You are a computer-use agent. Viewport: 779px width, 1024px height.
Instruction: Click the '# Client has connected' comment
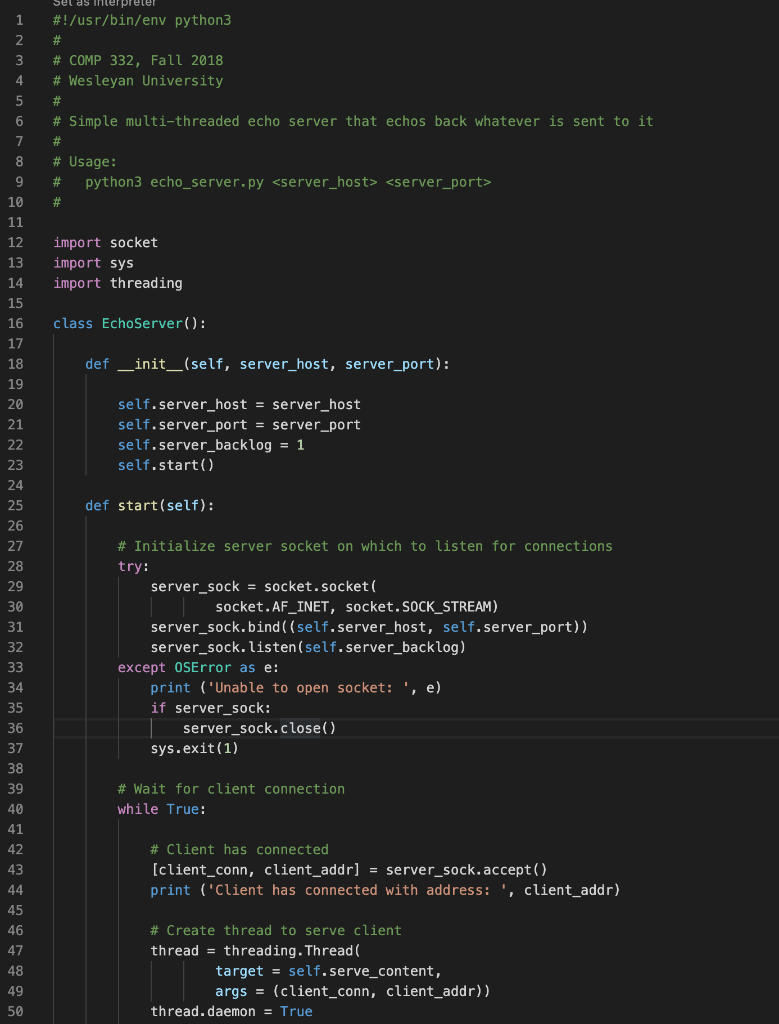click(239, 850)
